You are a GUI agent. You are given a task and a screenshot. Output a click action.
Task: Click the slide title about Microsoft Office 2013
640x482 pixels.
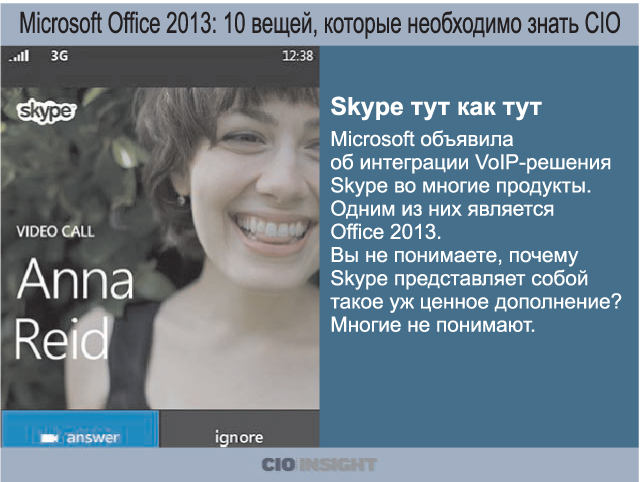point(320,23)
